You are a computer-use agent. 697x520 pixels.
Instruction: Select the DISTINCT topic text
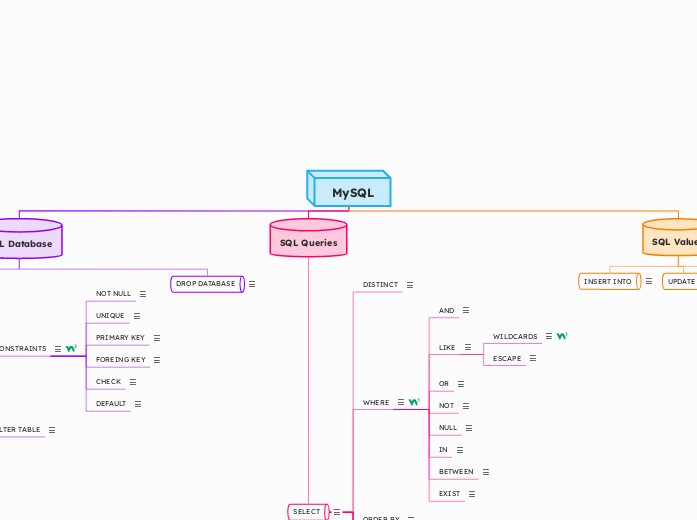[381, 284]
